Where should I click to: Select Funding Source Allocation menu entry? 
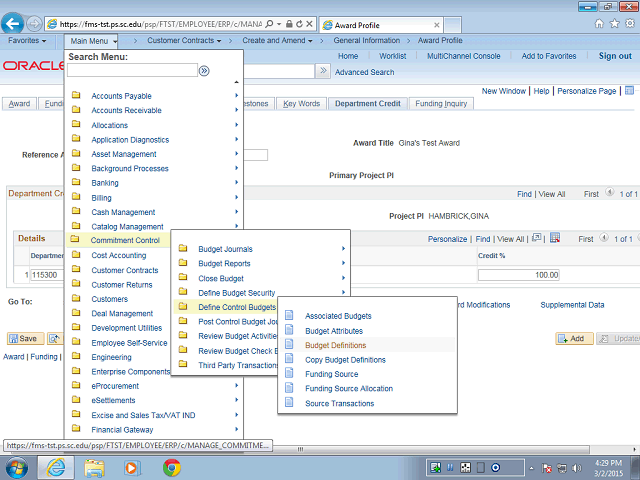tap(348, 389)
